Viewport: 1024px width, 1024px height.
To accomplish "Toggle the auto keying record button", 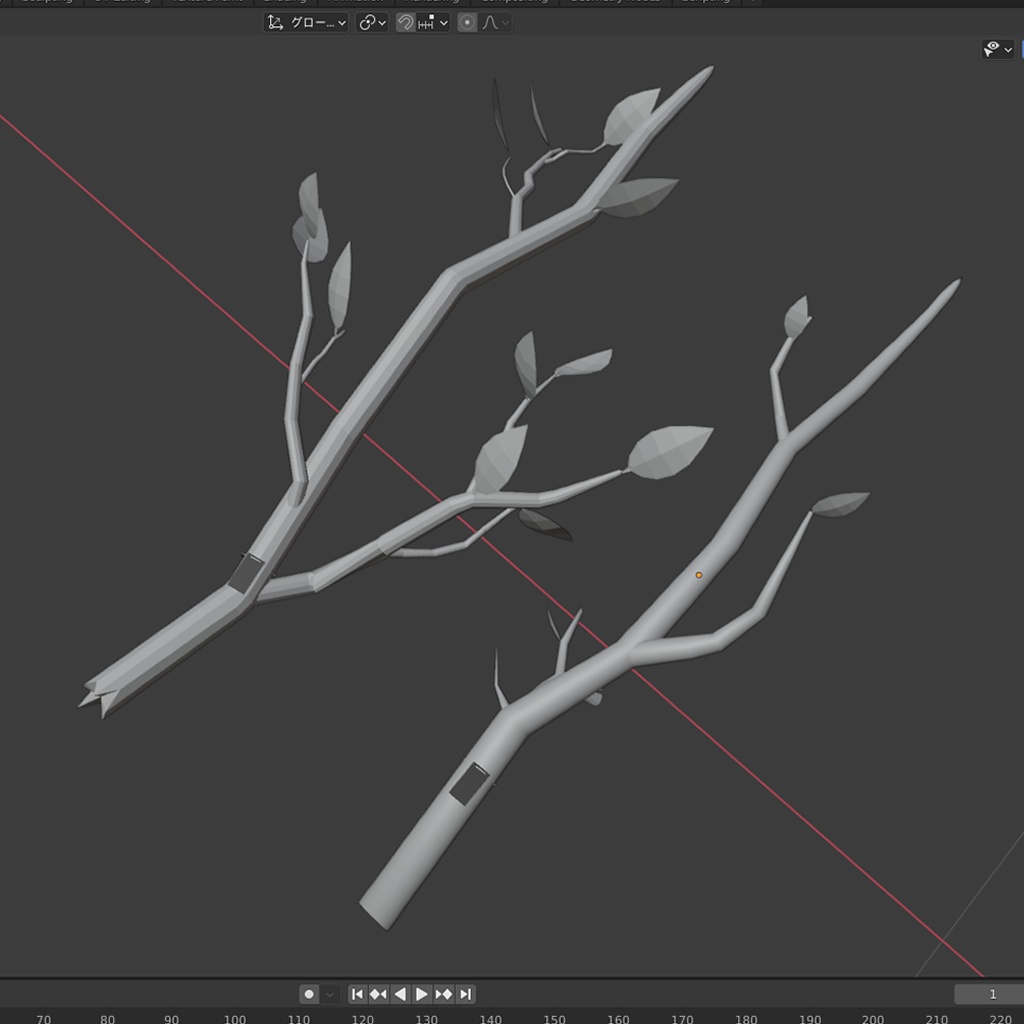I will point(310,994).
